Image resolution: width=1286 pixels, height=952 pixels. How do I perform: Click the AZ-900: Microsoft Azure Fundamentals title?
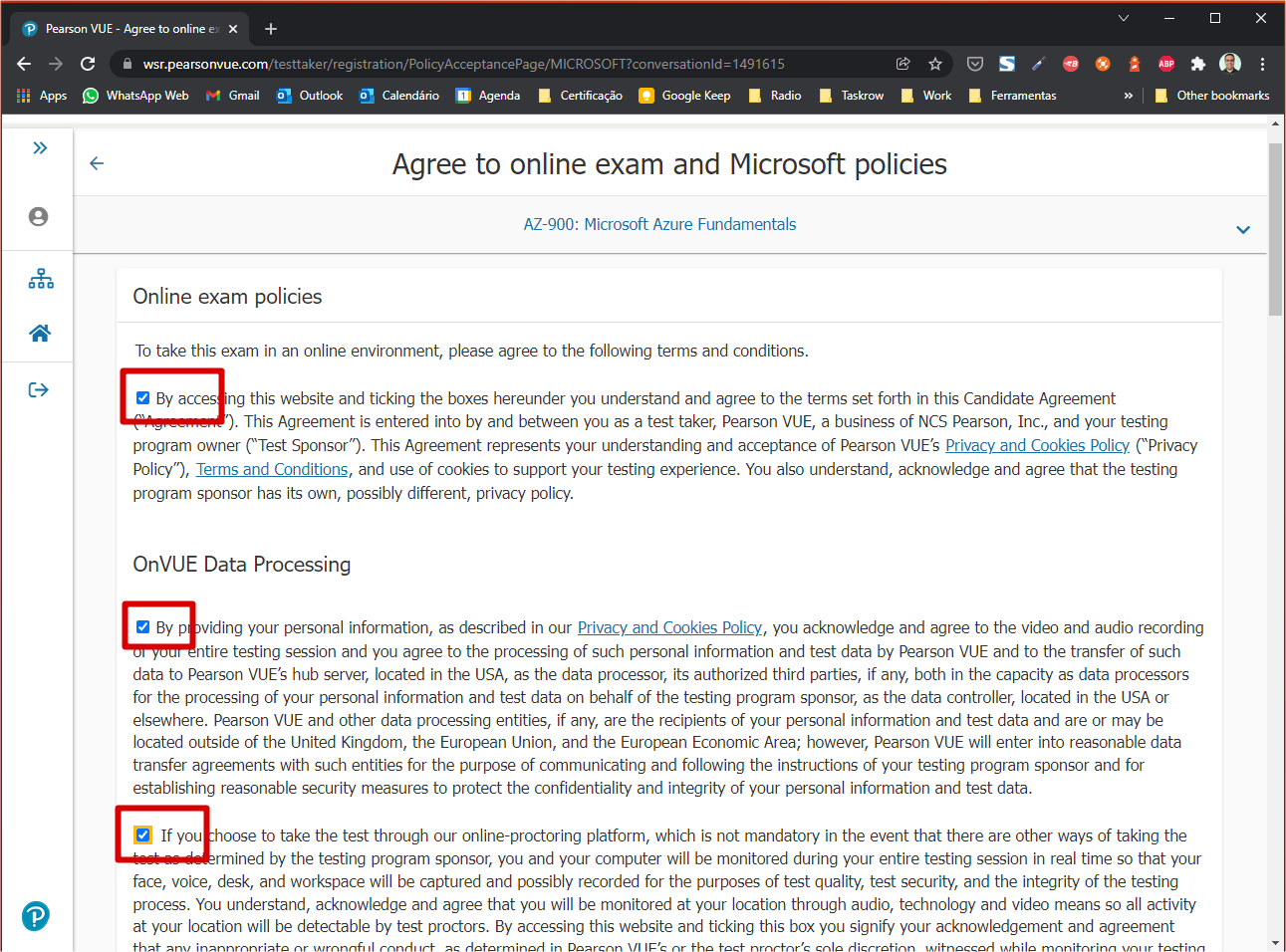pos(659,224)
